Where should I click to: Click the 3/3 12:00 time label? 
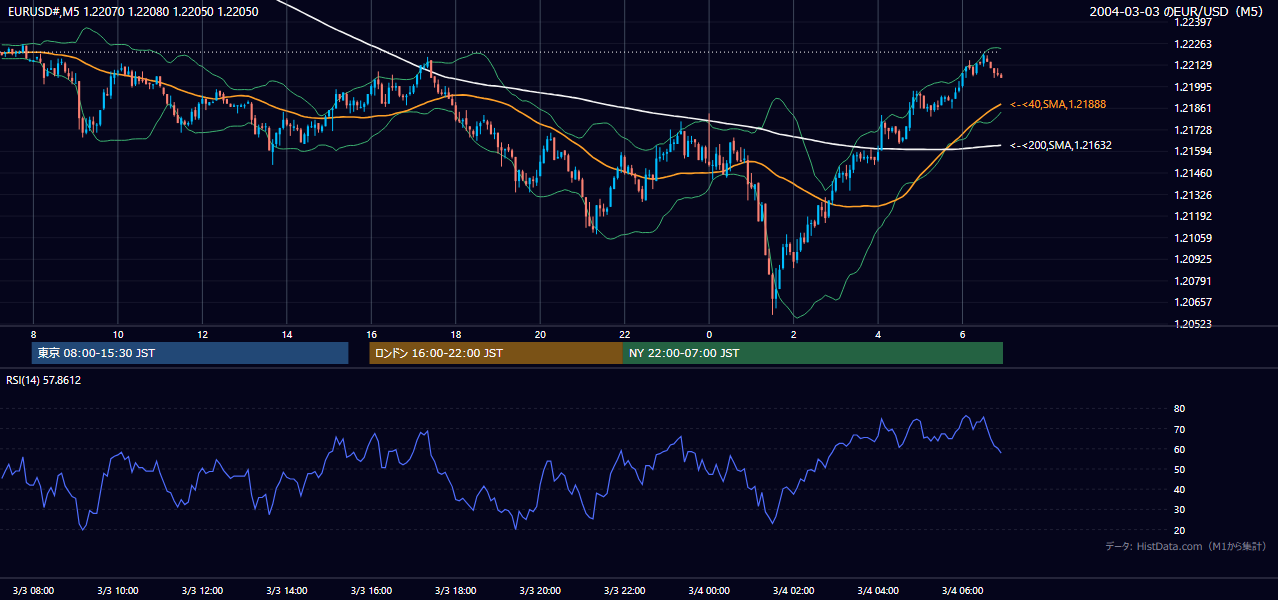pyautogui.click(x=203, y=590)
